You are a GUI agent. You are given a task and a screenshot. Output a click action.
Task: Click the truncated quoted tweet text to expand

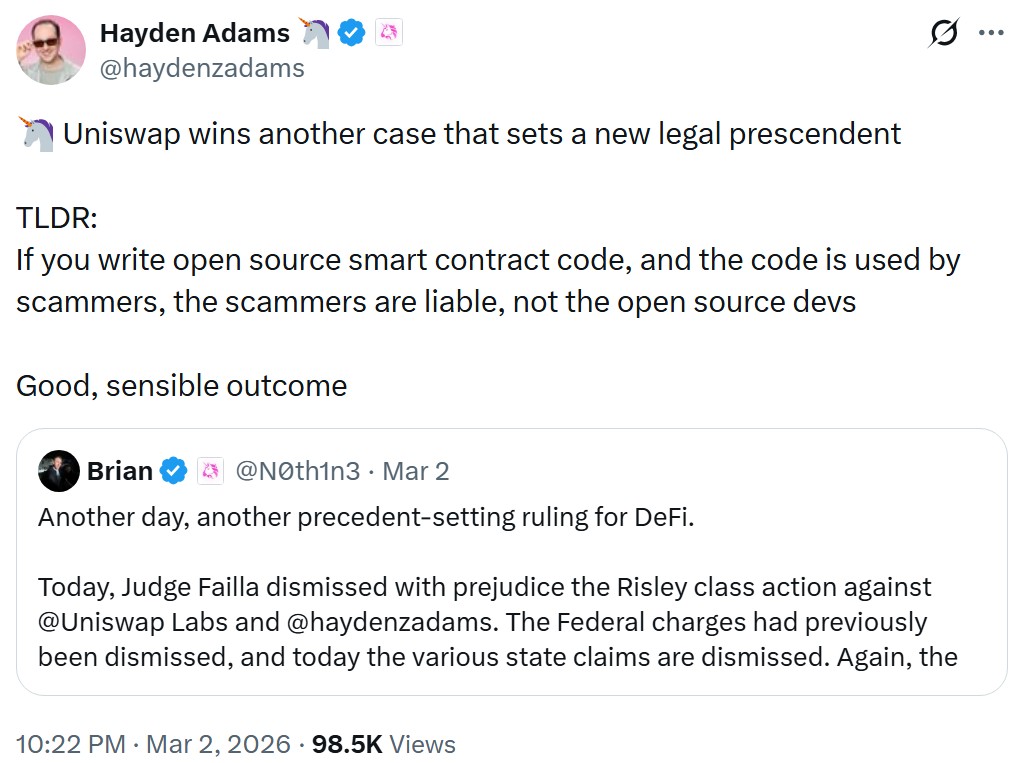tap(500, 657)
